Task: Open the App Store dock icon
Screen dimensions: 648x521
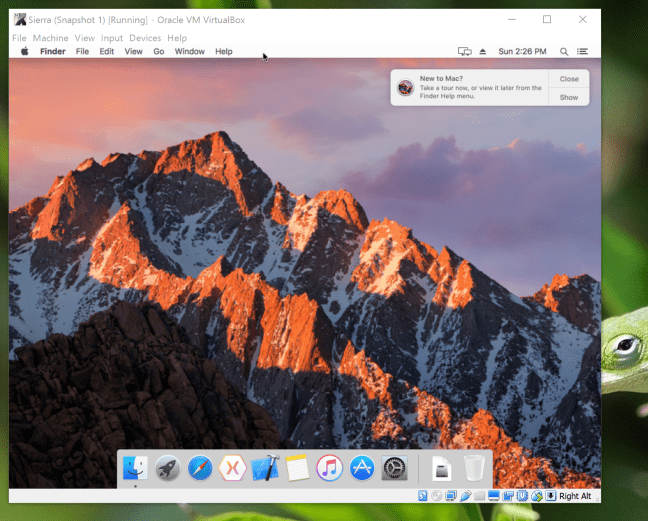Action: 362,467
